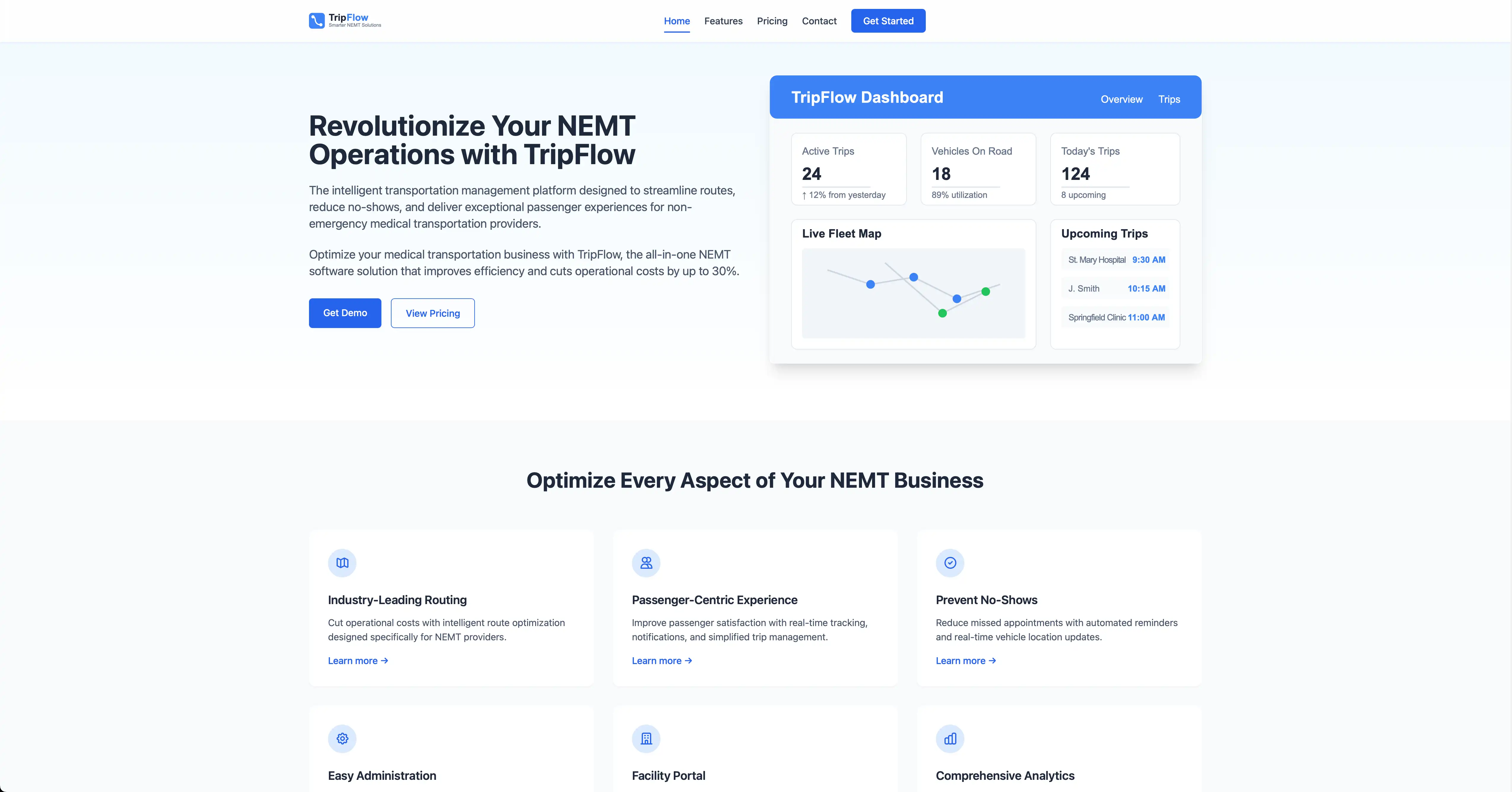
Task: Switch to the dashboard Overview tab
Action: tap(1121, 99)
